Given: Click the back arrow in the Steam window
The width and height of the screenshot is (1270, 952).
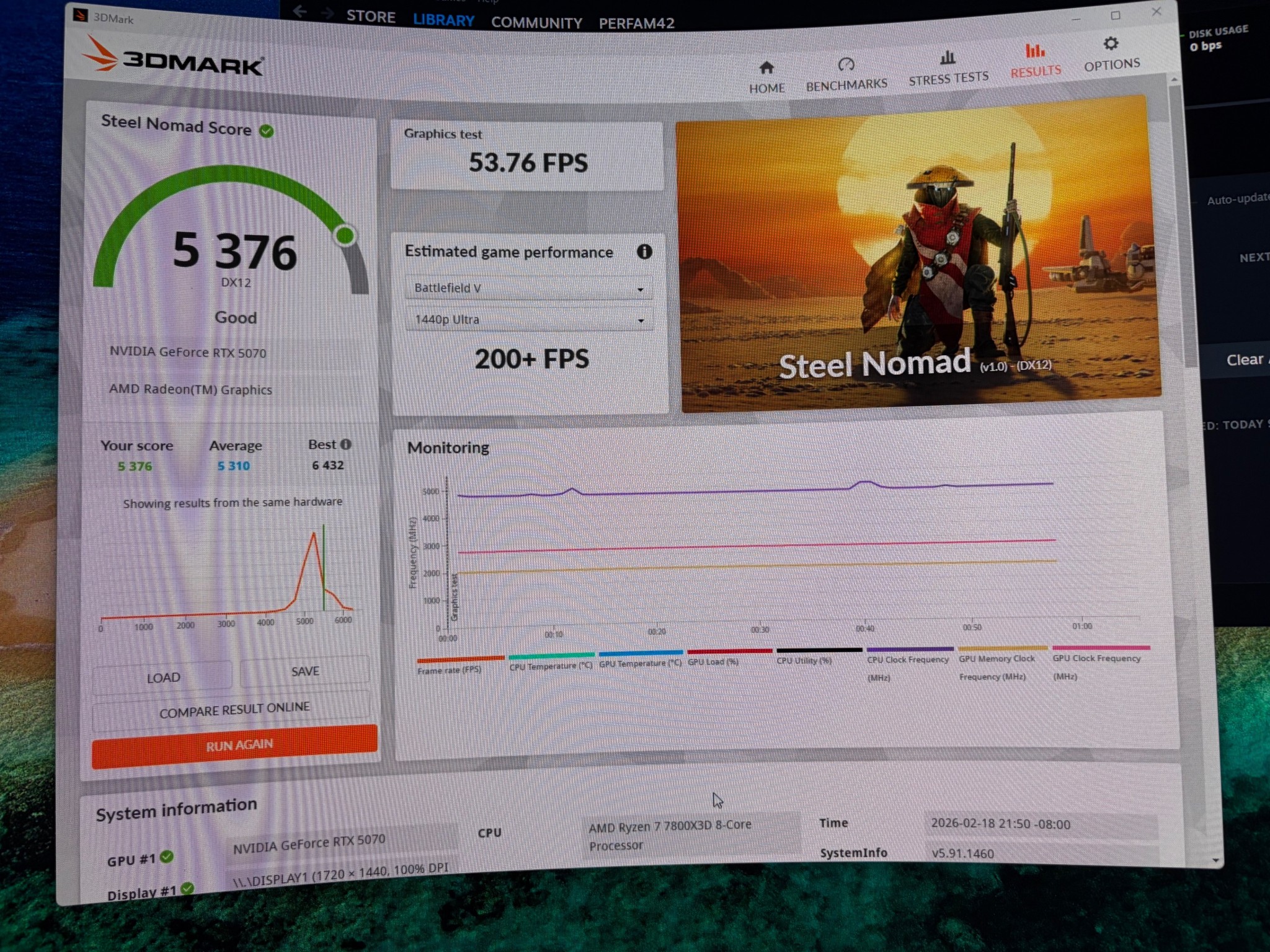Looking at the screenshot, I should click(300, 11).
